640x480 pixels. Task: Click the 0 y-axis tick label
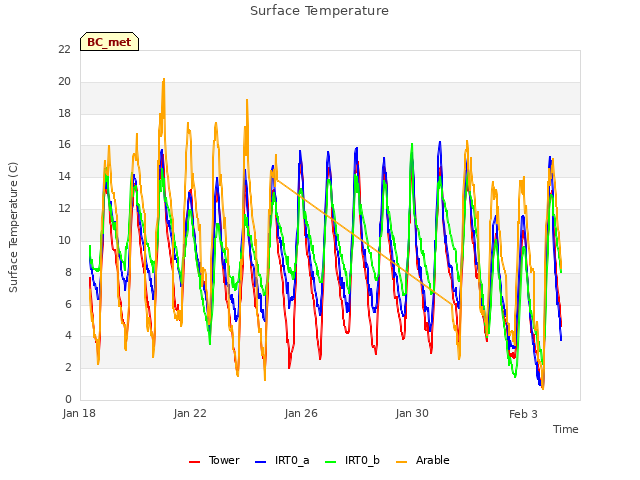68,399
